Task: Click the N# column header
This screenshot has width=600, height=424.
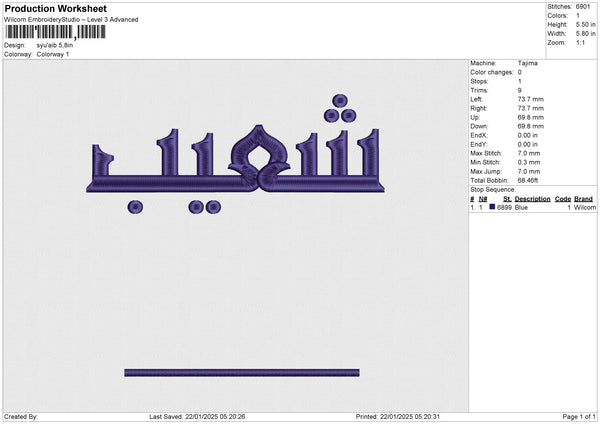Action: pos(483,199)
